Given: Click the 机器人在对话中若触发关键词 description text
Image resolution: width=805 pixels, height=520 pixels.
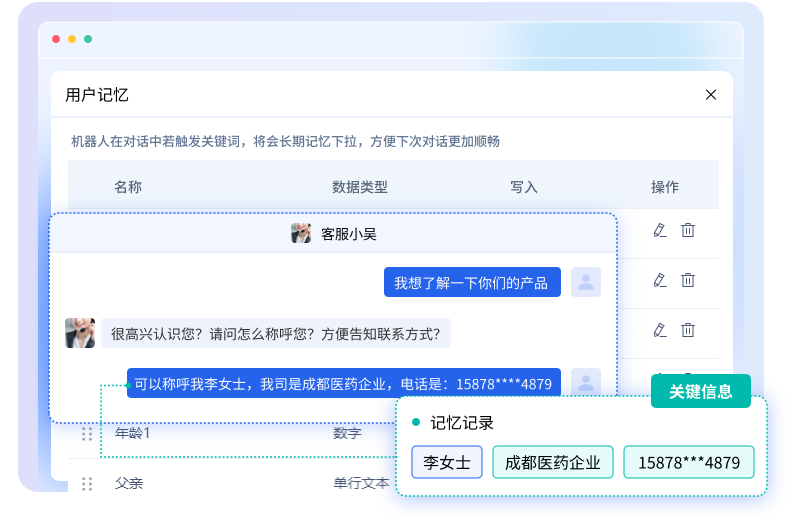Looking at the screenshot, I should 285,141.
